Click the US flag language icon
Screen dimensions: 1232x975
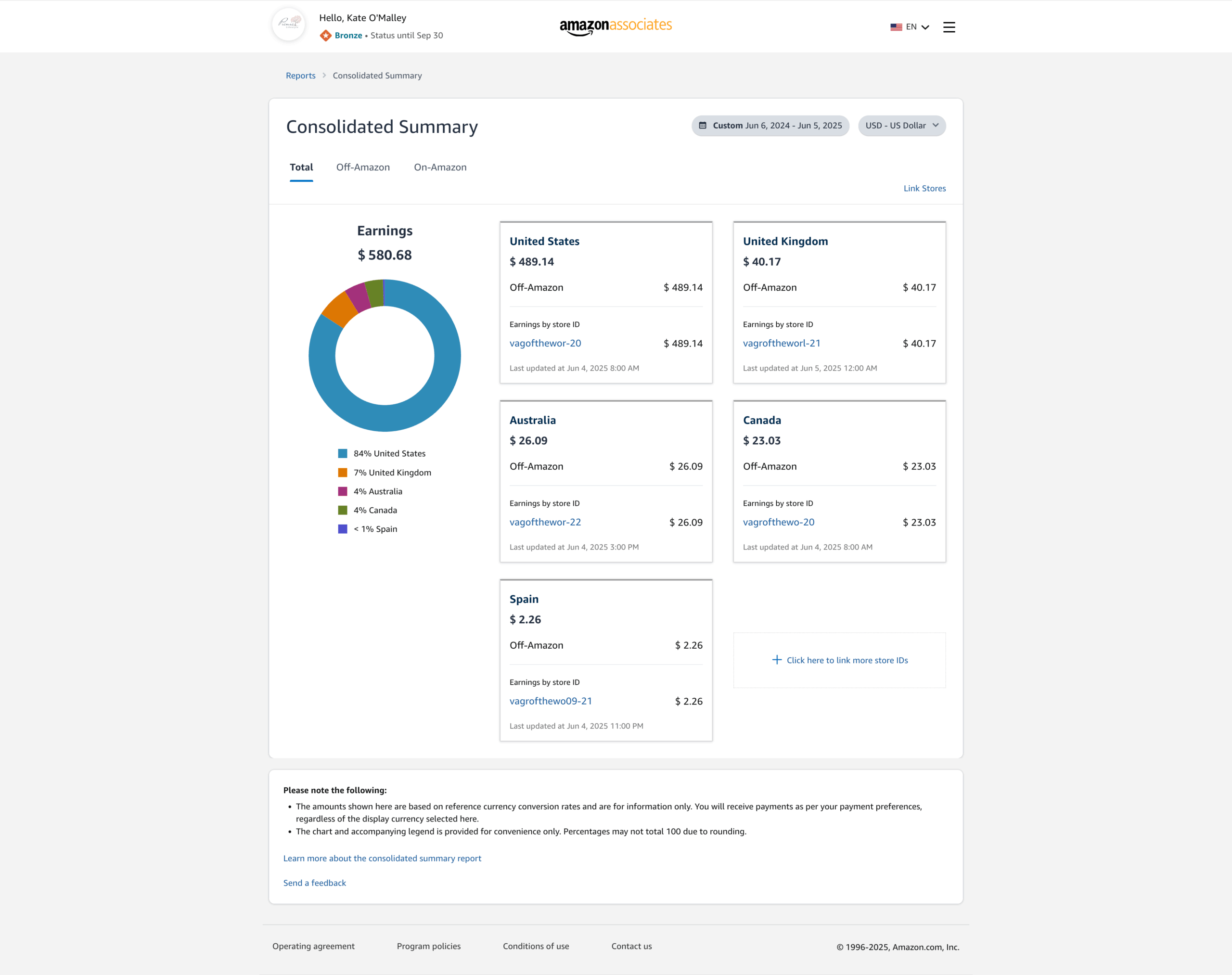(x=896, y=27)
